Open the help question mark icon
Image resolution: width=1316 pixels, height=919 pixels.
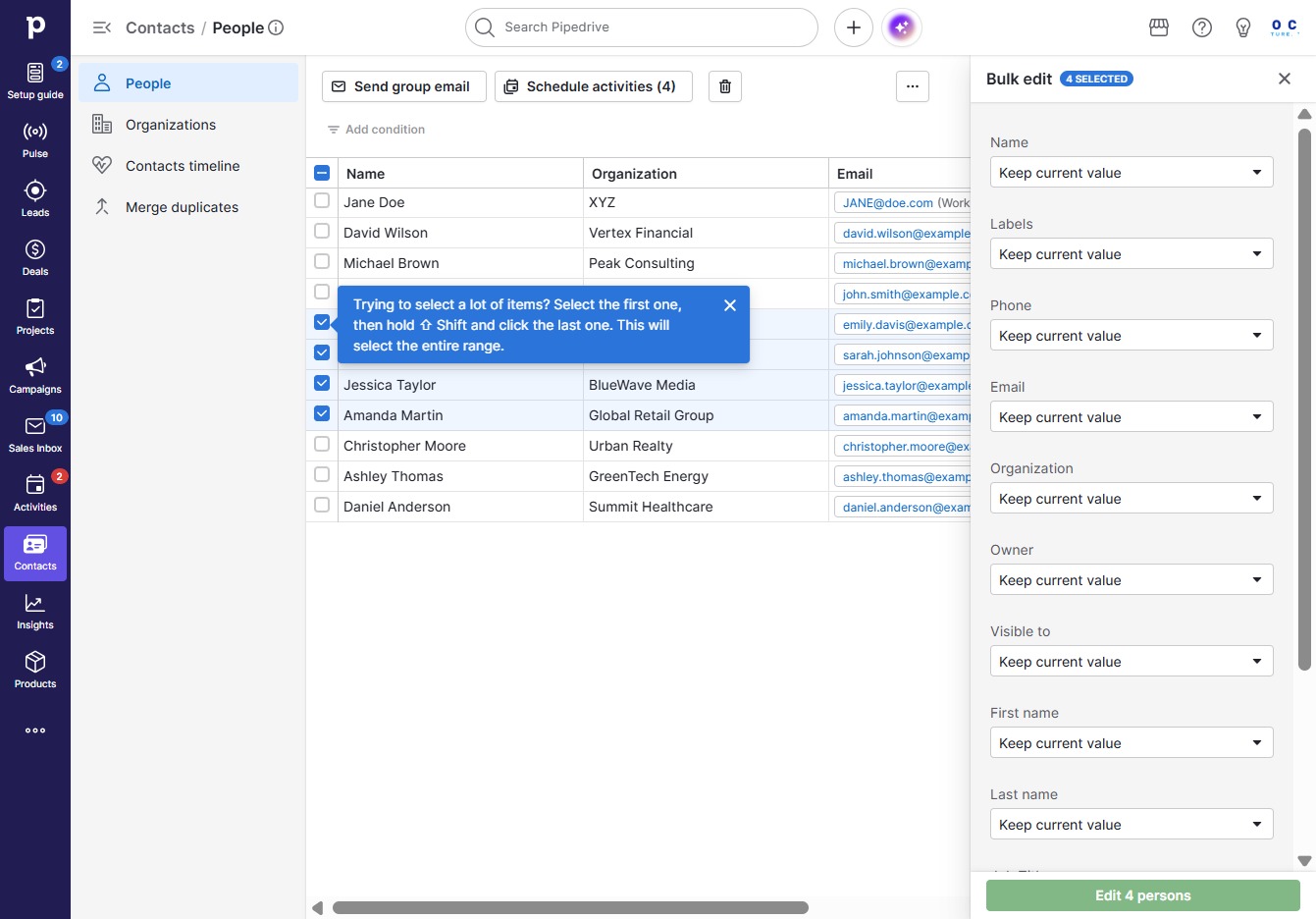pyautogui.click(x=1202, y=27)
